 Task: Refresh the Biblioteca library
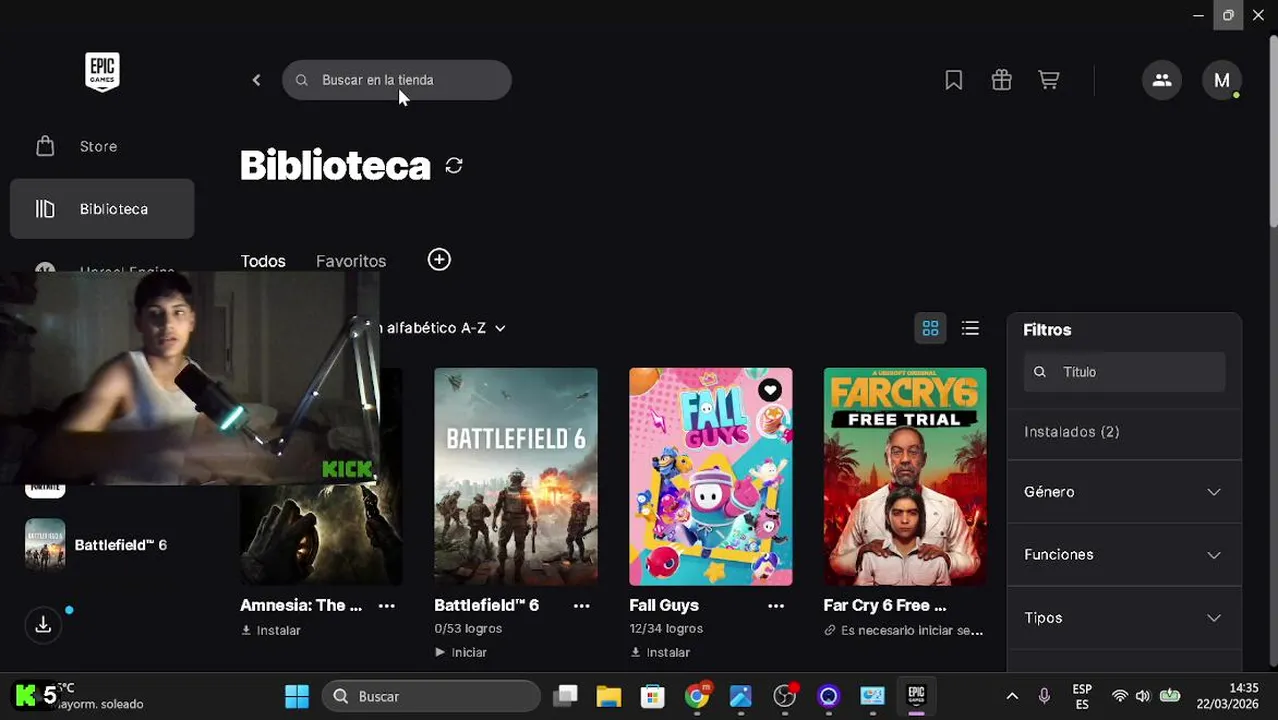[454, 165]
